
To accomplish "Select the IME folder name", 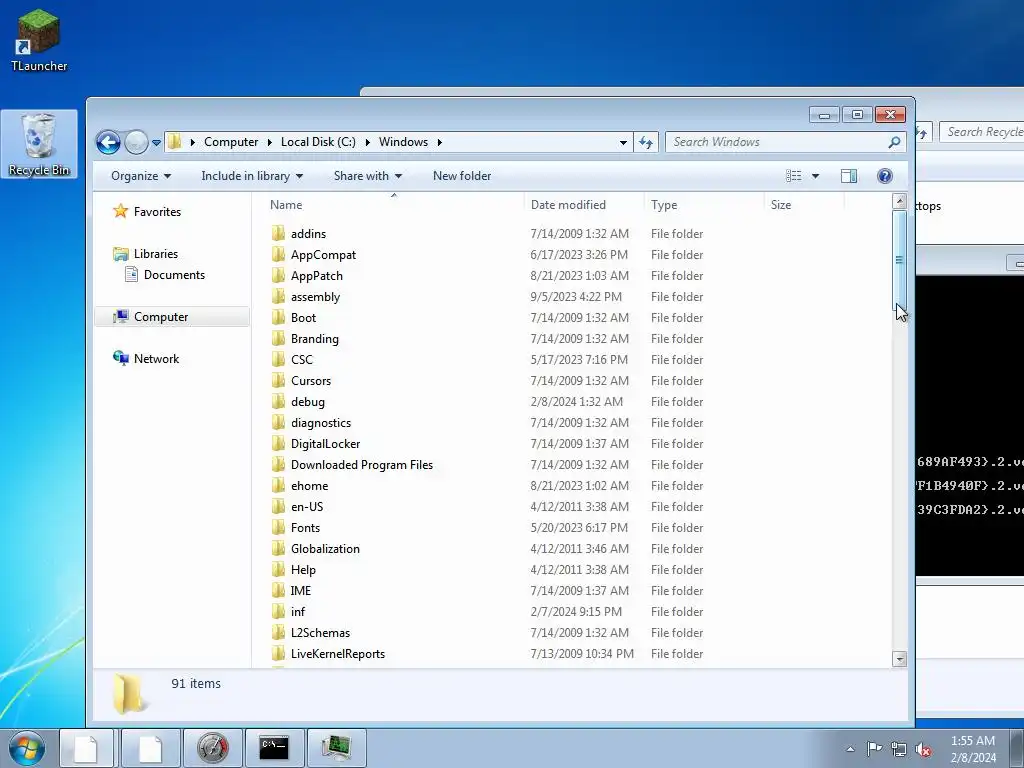I will (300, 590).
